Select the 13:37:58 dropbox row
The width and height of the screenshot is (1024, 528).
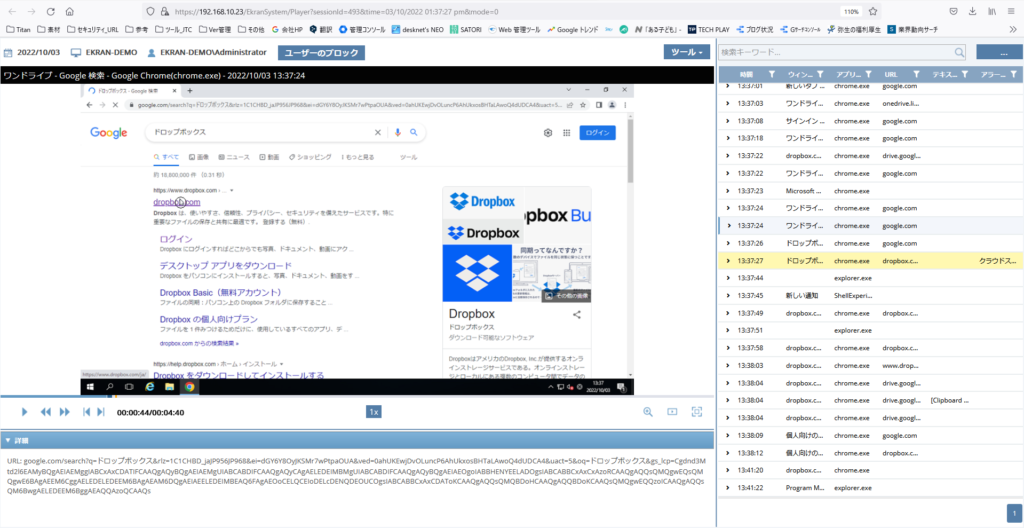871,348
